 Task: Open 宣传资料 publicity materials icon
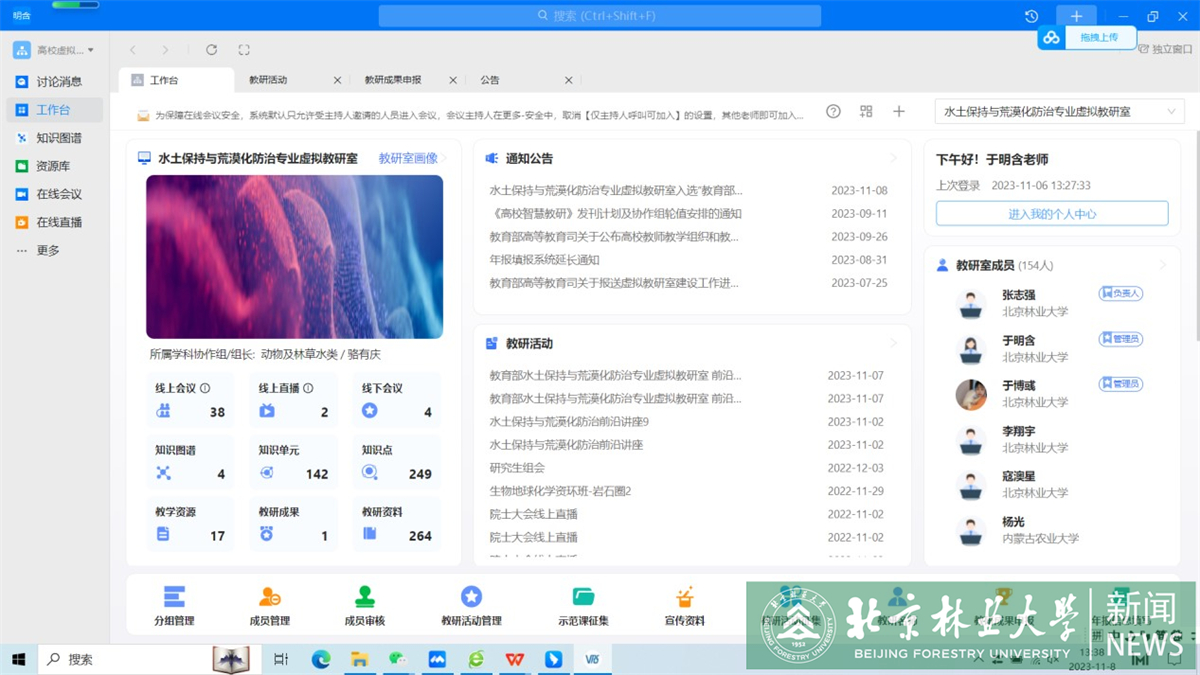[x=685, y=598]
